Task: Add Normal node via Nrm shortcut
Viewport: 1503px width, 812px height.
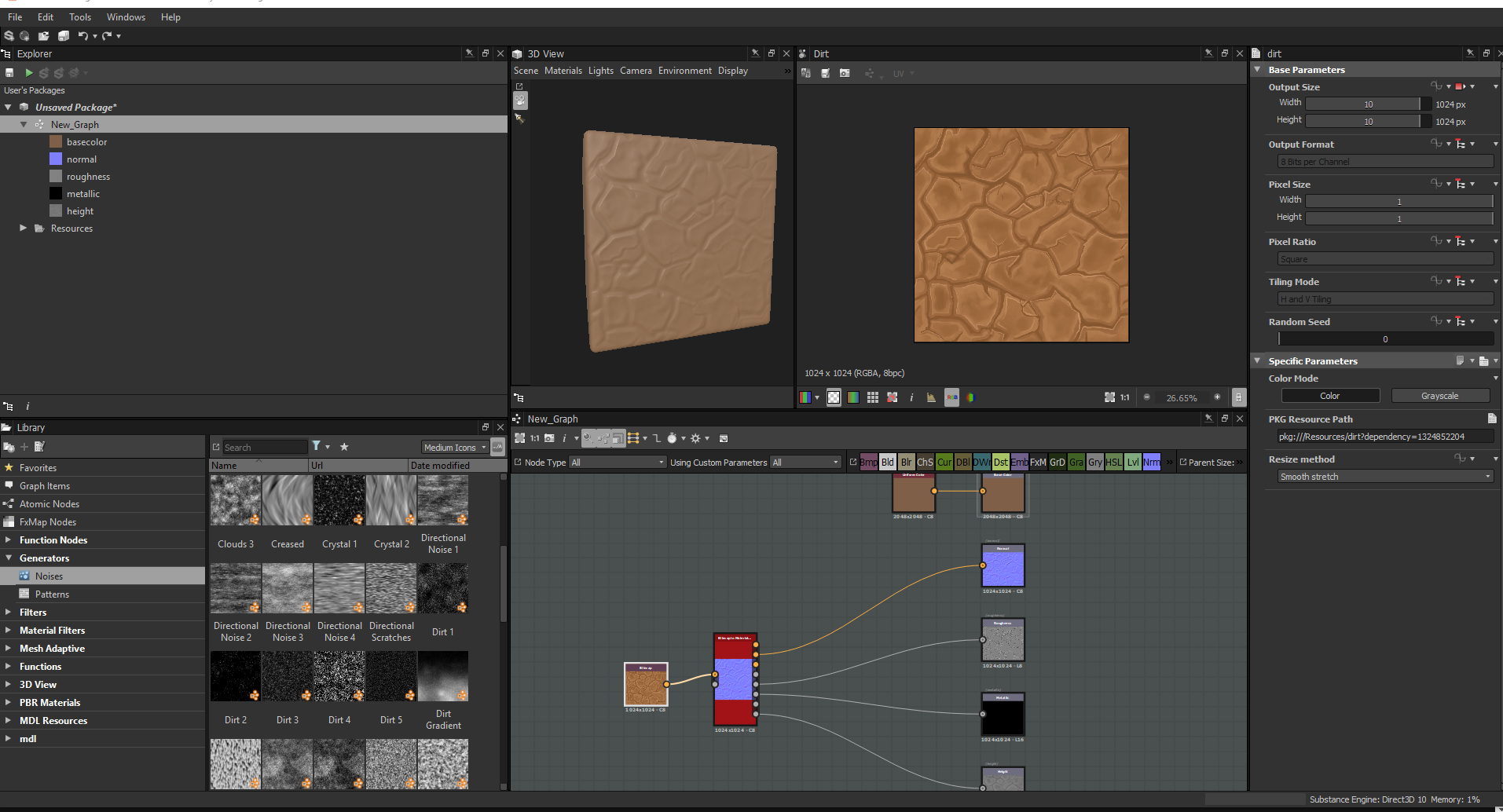Action: (x=1151, y=462)
